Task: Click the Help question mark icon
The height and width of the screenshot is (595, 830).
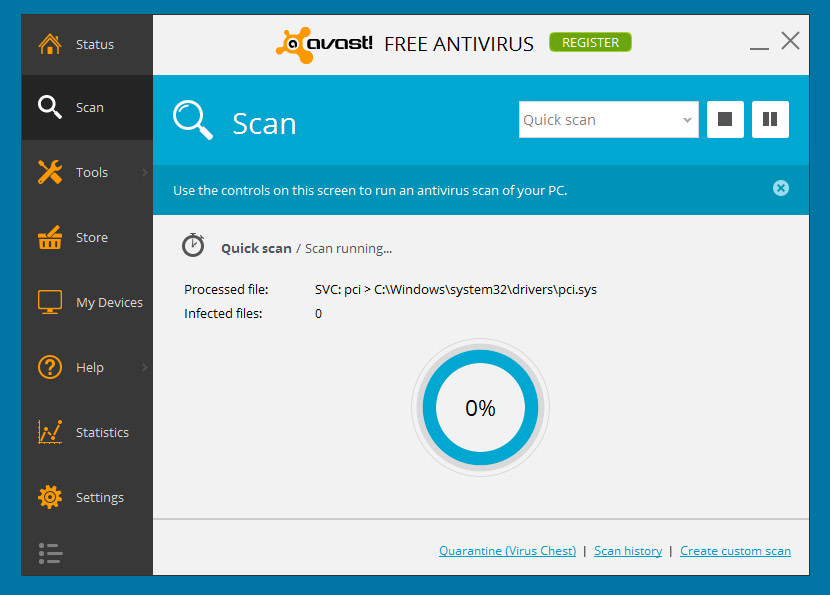Action: (x=50, y=367)
